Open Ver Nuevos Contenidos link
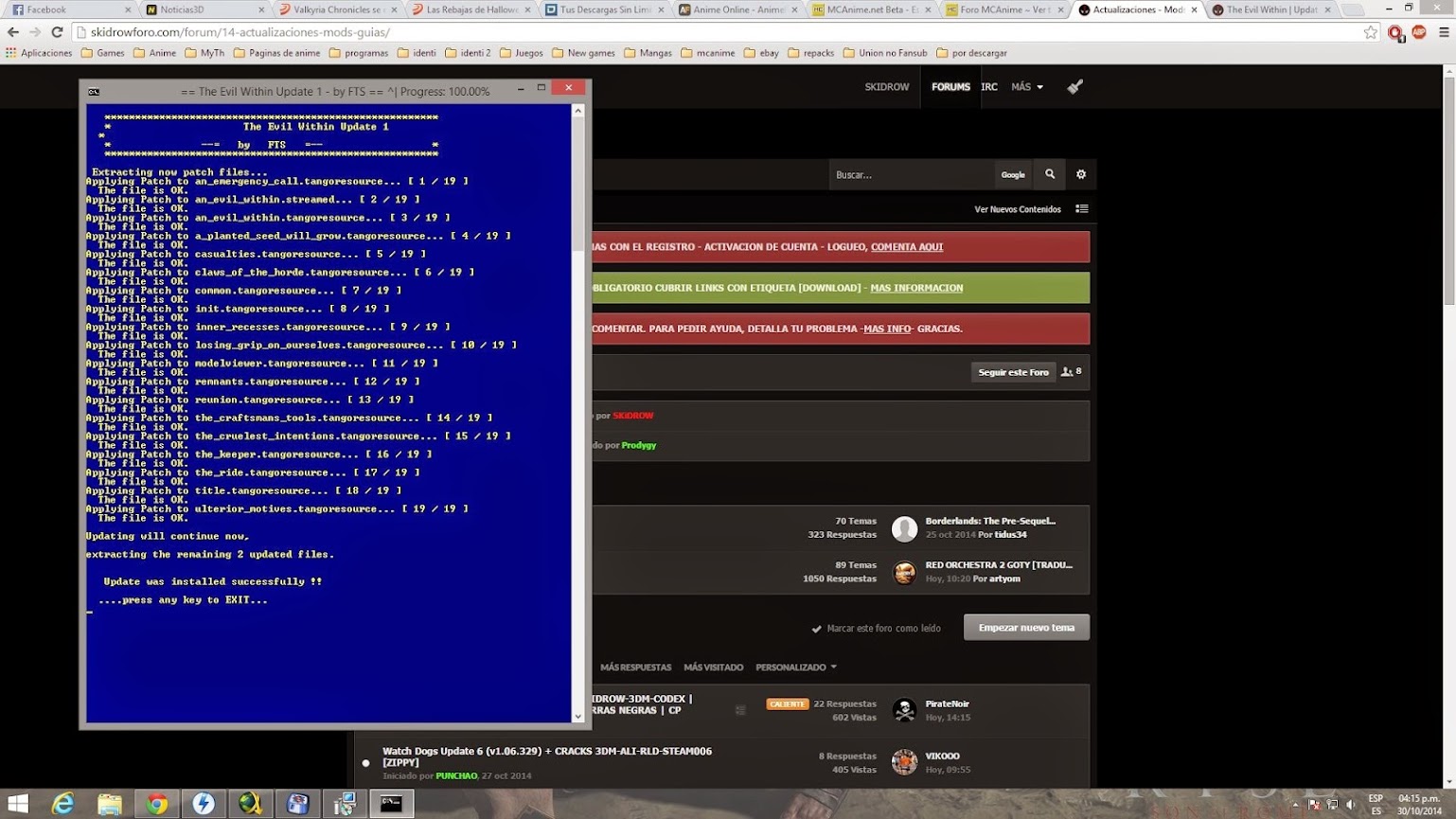This screenshot has height=819, width=1456. (x=1018, y=209)
